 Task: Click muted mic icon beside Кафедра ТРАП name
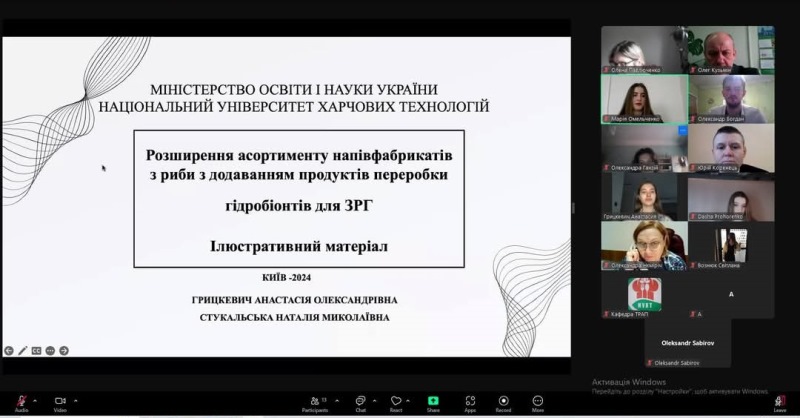[x=606, y=314]
